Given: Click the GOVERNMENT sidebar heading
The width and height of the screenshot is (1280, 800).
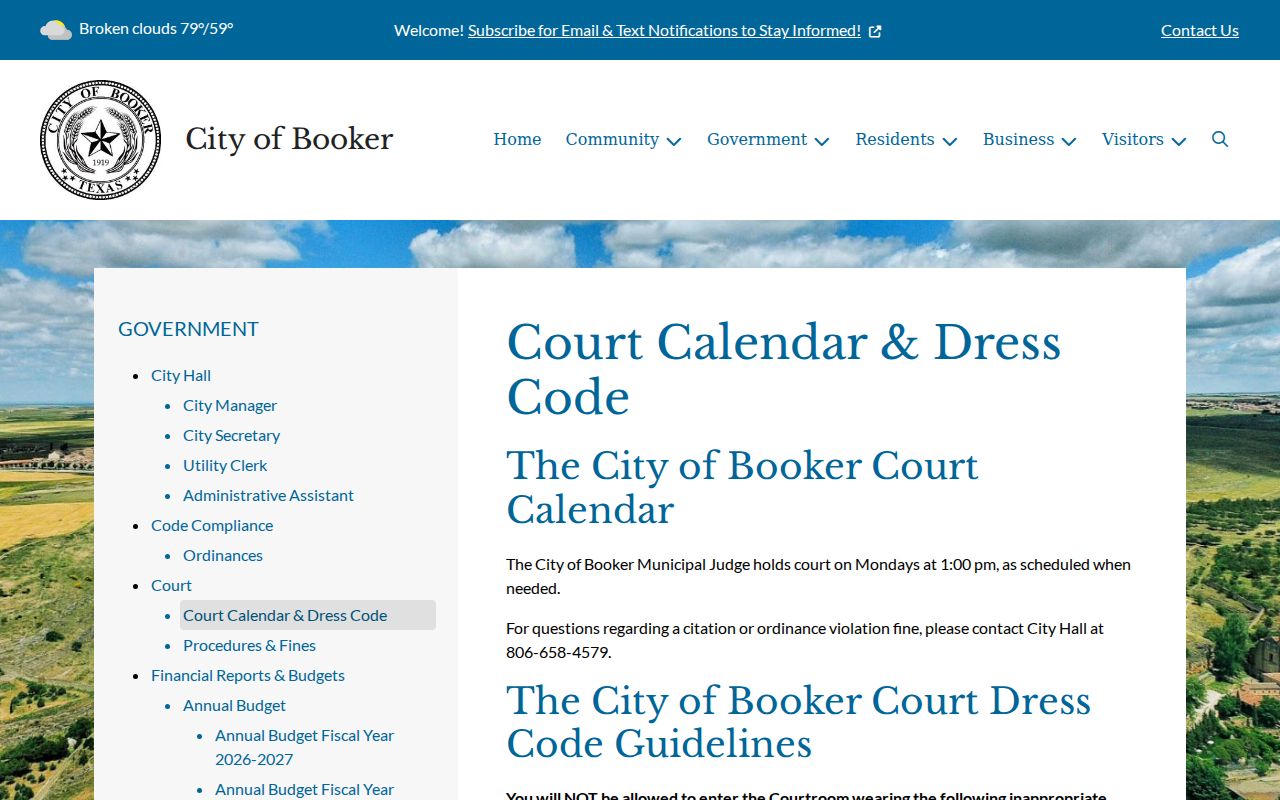Looking at the screenshot, I should coord(188,329).
